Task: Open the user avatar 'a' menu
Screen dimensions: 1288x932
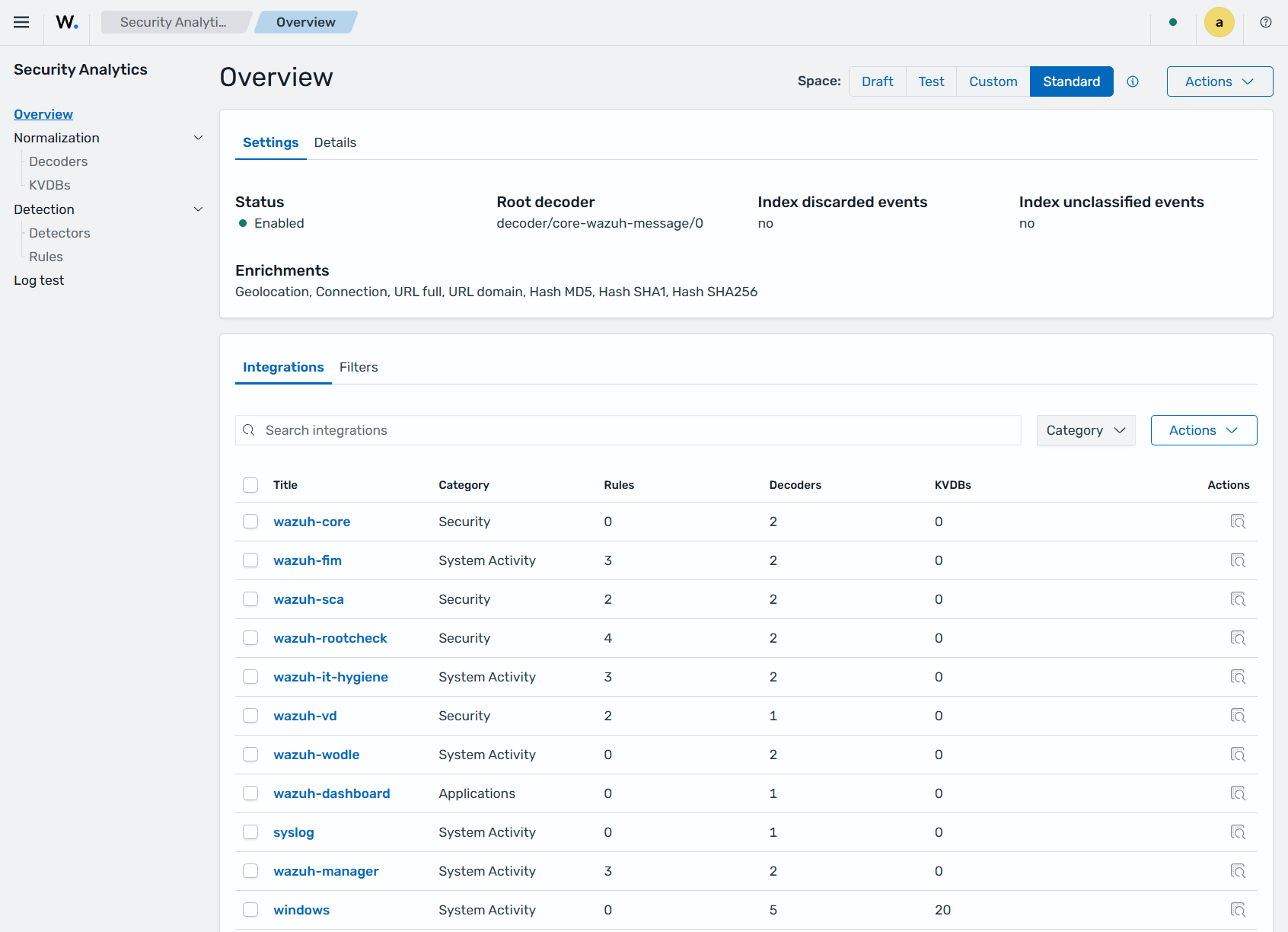Action: coord(1219,22)
